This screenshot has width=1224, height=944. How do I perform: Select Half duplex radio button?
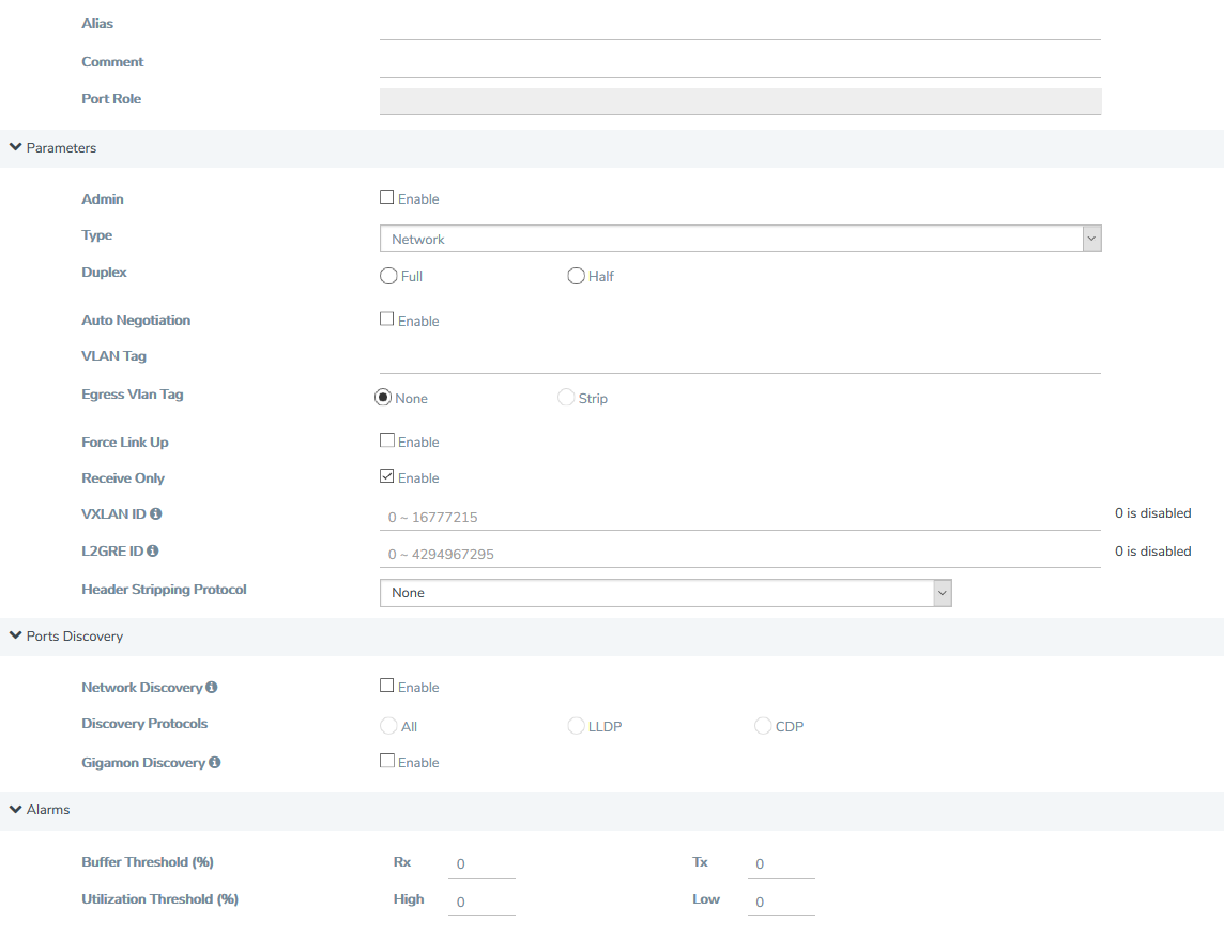[576, 276]
